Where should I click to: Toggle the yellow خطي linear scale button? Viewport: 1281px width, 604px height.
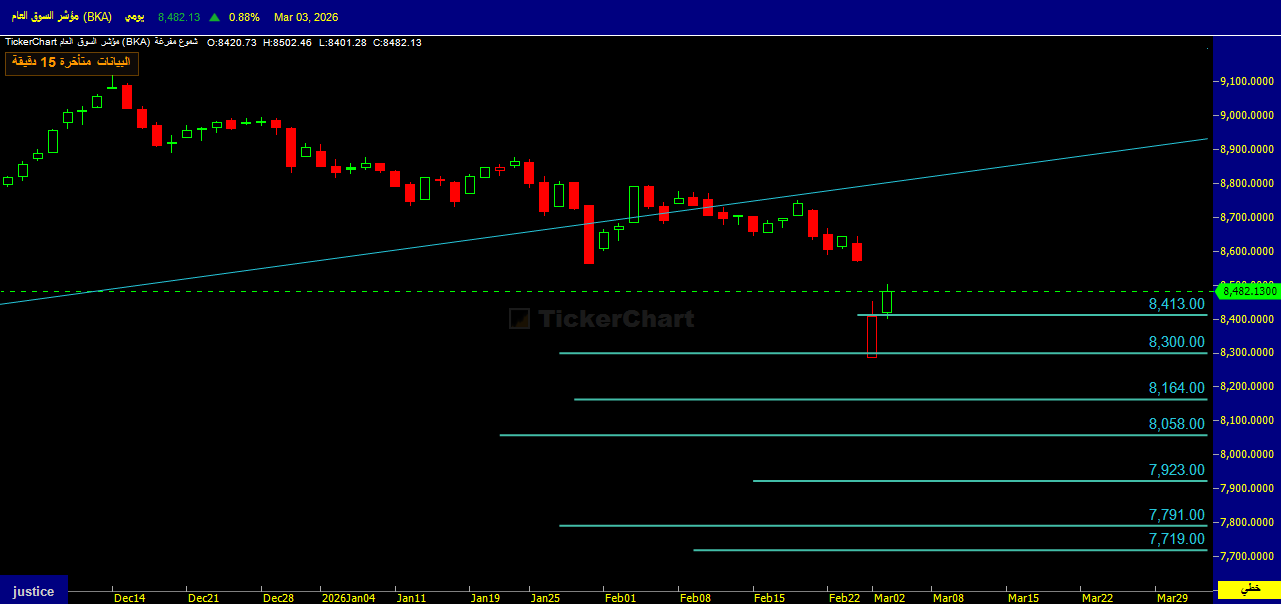pyautogui.click(x=1249, y=589)
